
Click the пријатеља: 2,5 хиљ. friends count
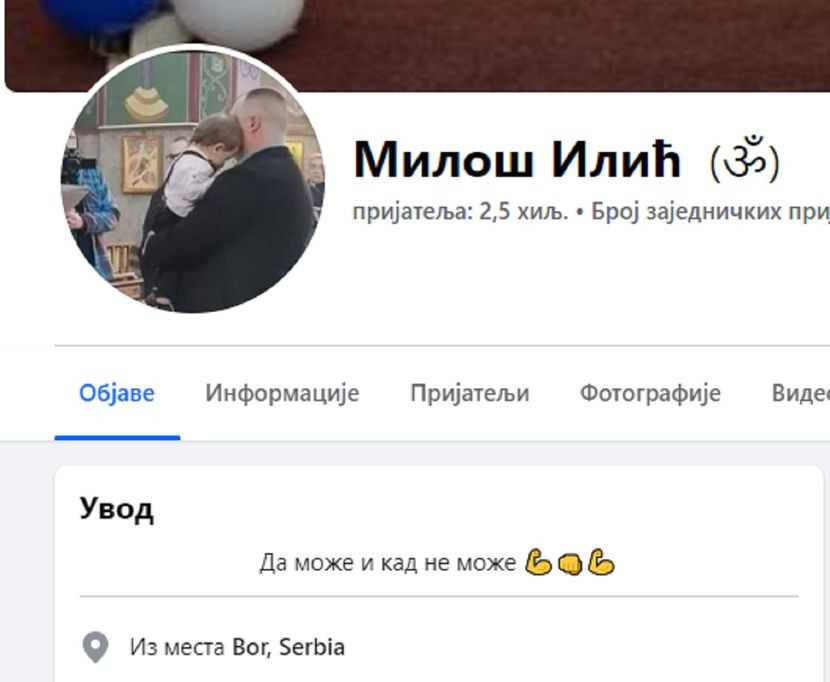(x=461, y=212)
